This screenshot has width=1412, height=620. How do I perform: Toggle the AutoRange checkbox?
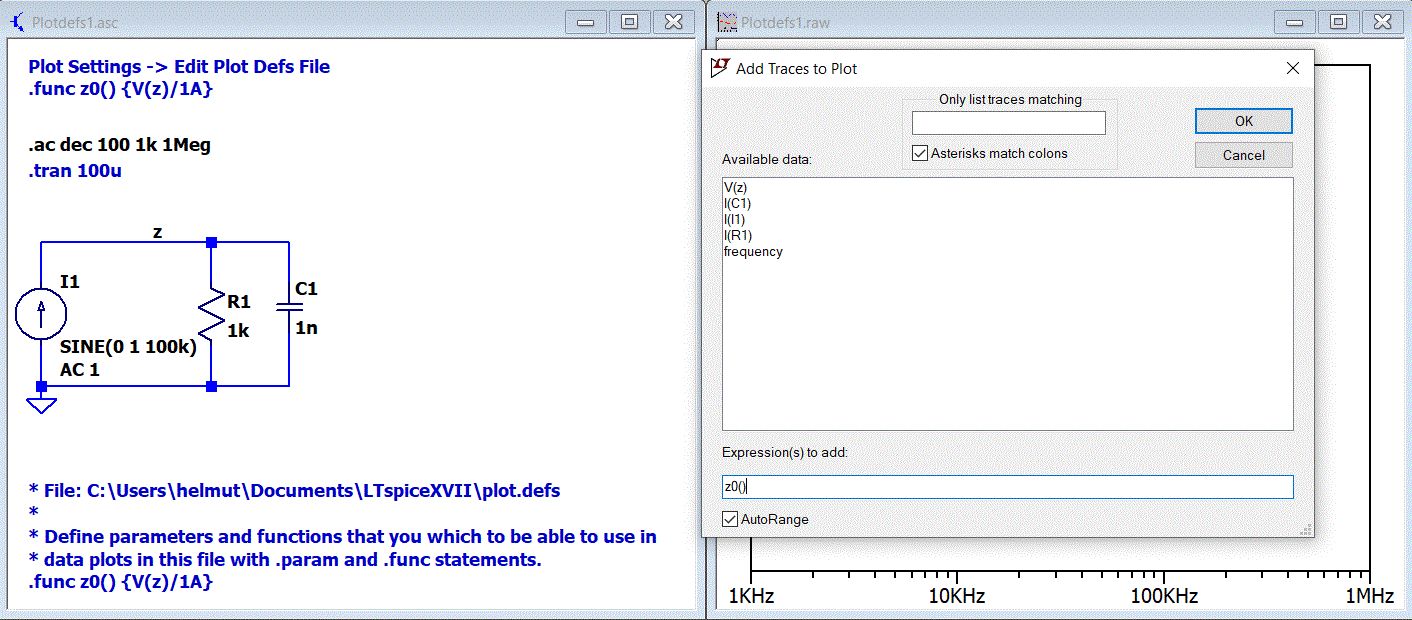[731, 519]
